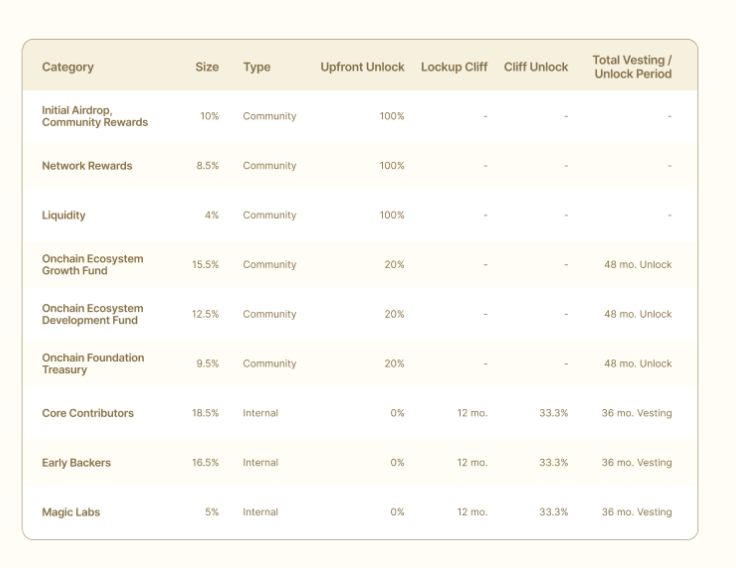Click the Network Rewards row label
The width and height of the screenshot is (736, 568).
click(86, 166)
